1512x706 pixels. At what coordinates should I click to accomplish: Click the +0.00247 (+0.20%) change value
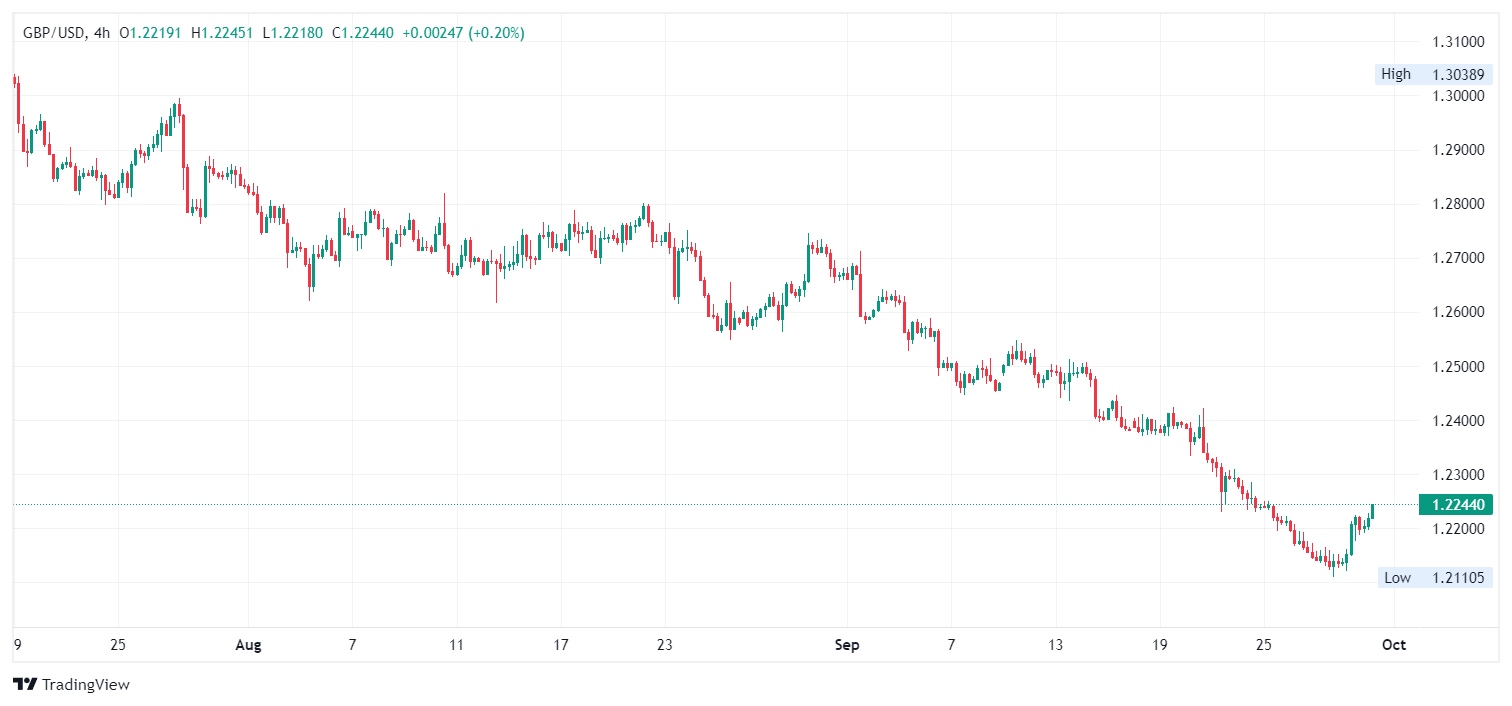pyautogui.click(x=463, y=33)
